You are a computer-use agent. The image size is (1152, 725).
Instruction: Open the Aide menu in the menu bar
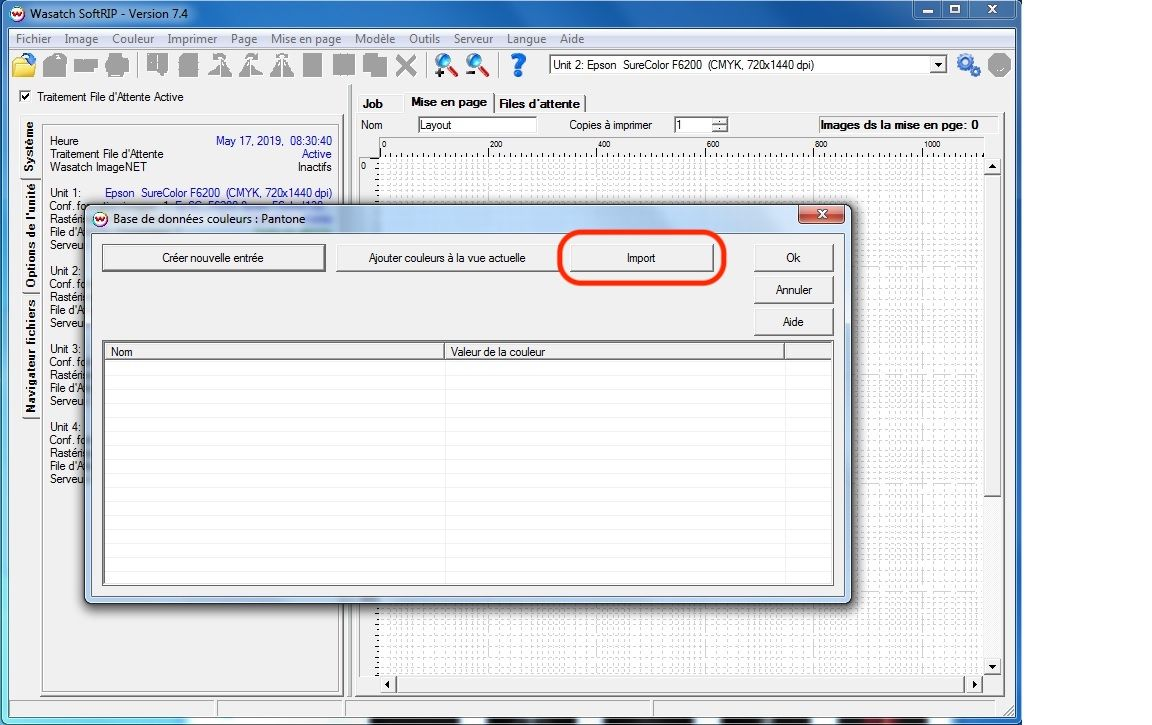pyautogui.click(x=572, y=39)
